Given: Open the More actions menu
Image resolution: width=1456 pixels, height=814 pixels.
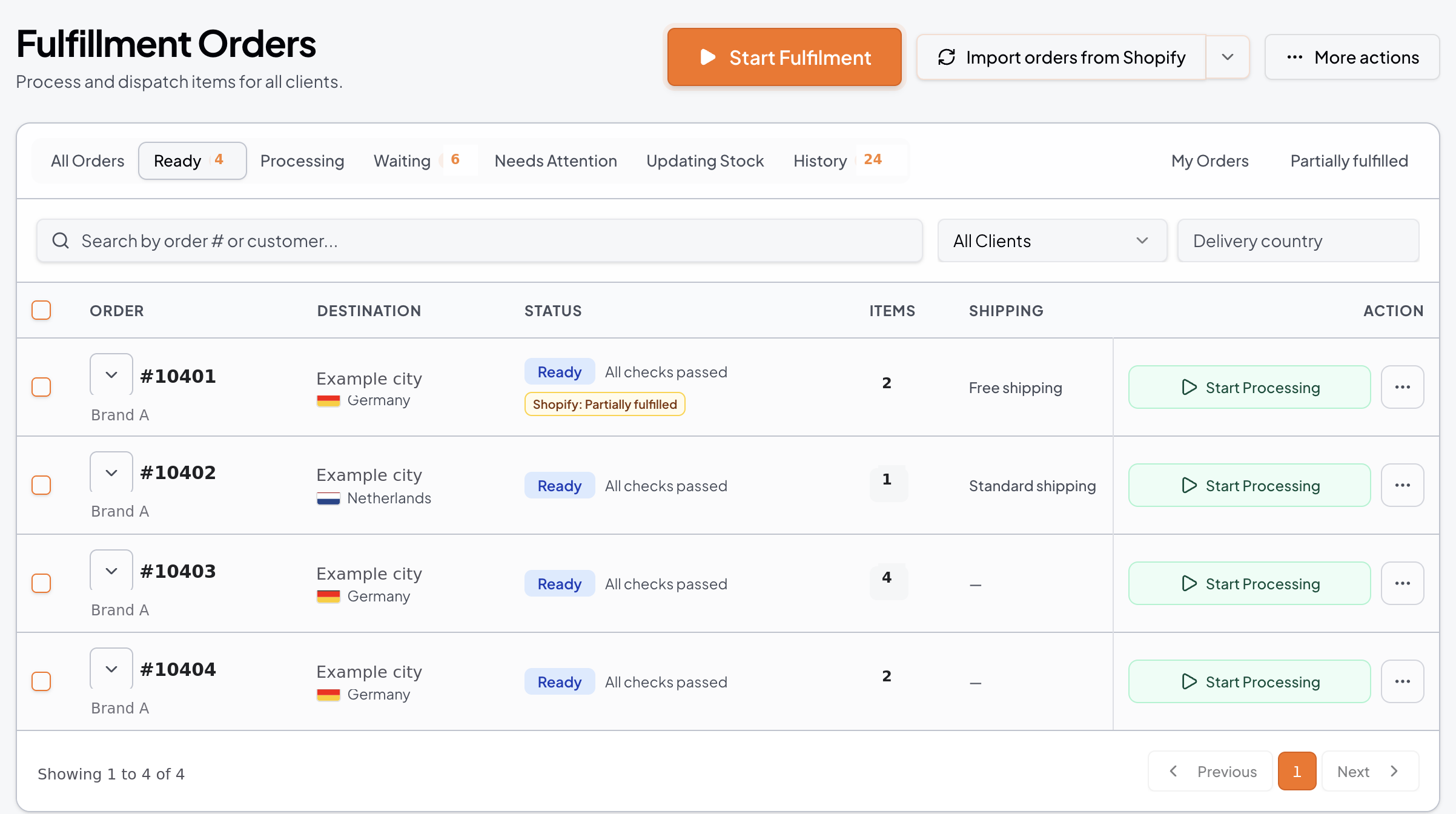Looking at the screenshot, I should pyautogui.click(x=1352, y=57).
